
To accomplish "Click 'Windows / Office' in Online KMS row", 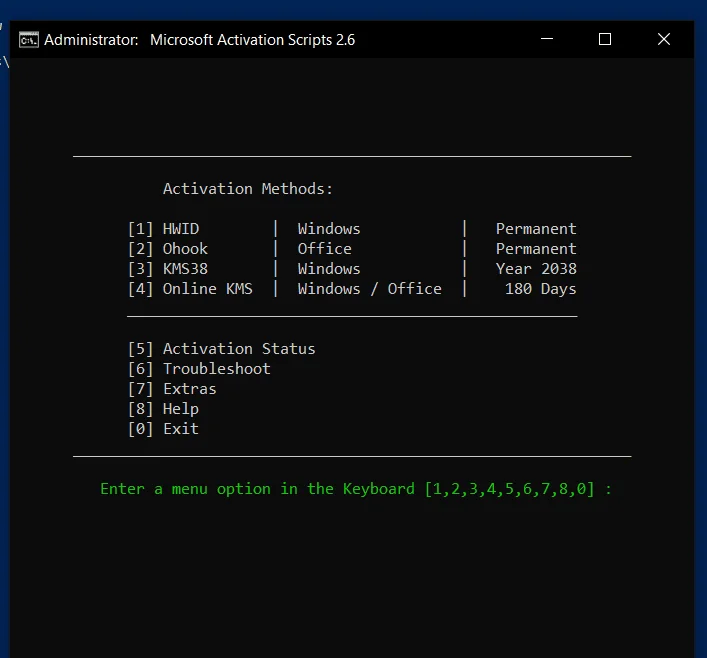I will click(x=369, y=289).
